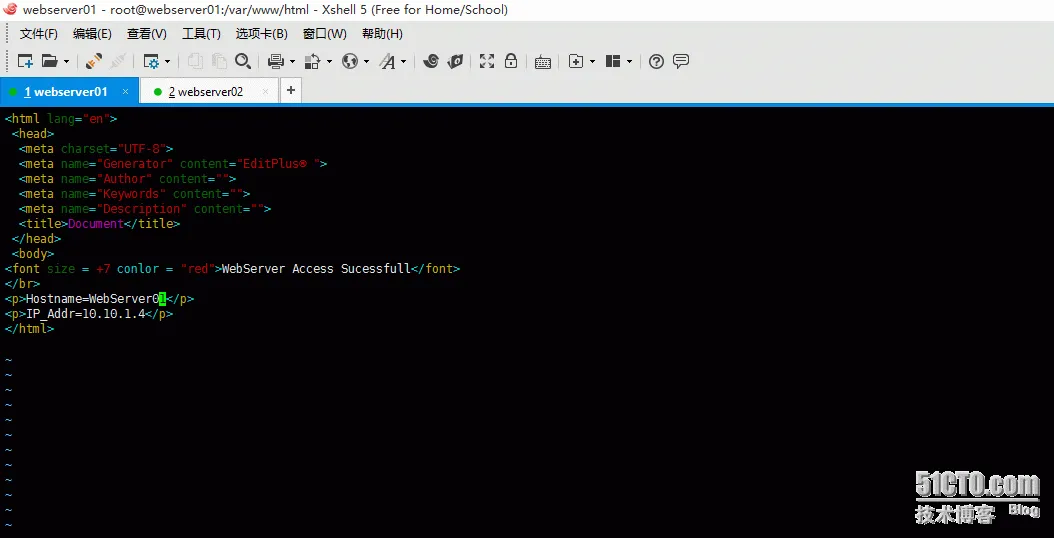Open session Properties gear icon
This screenshot has width=1054, height=538.
pos(151,61)
